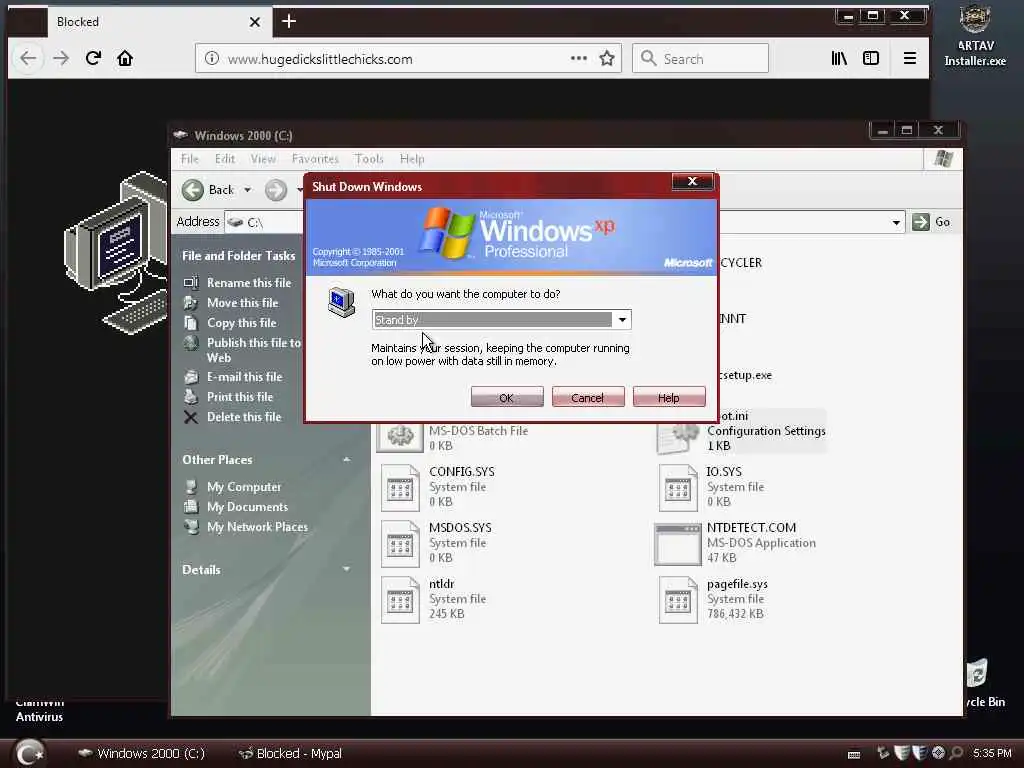Select ARTAV Installer.exe desktop icon
The image size is (1024, 768).
(975, 36)
